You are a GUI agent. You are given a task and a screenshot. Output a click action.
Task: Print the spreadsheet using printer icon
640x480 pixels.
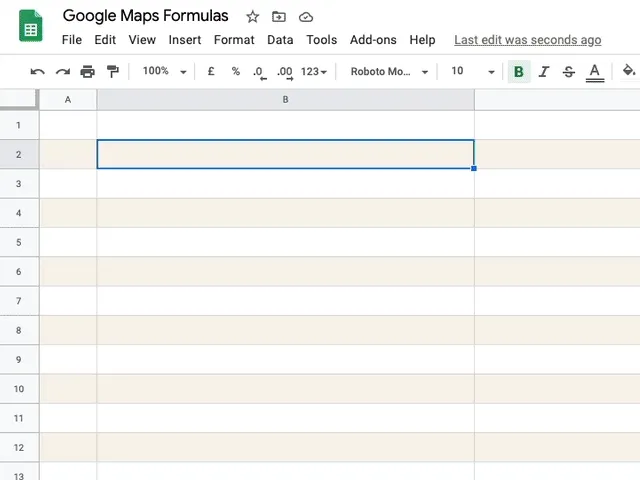88,71
